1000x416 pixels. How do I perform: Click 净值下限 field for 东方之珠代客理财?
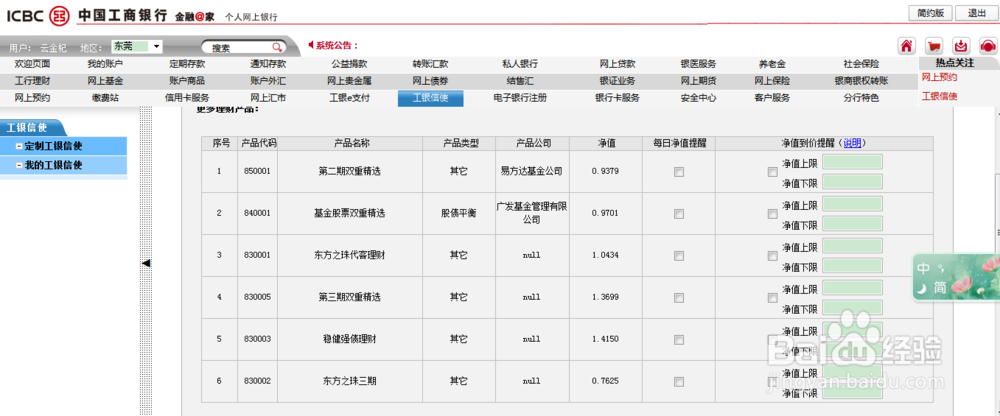coord(852,266)
